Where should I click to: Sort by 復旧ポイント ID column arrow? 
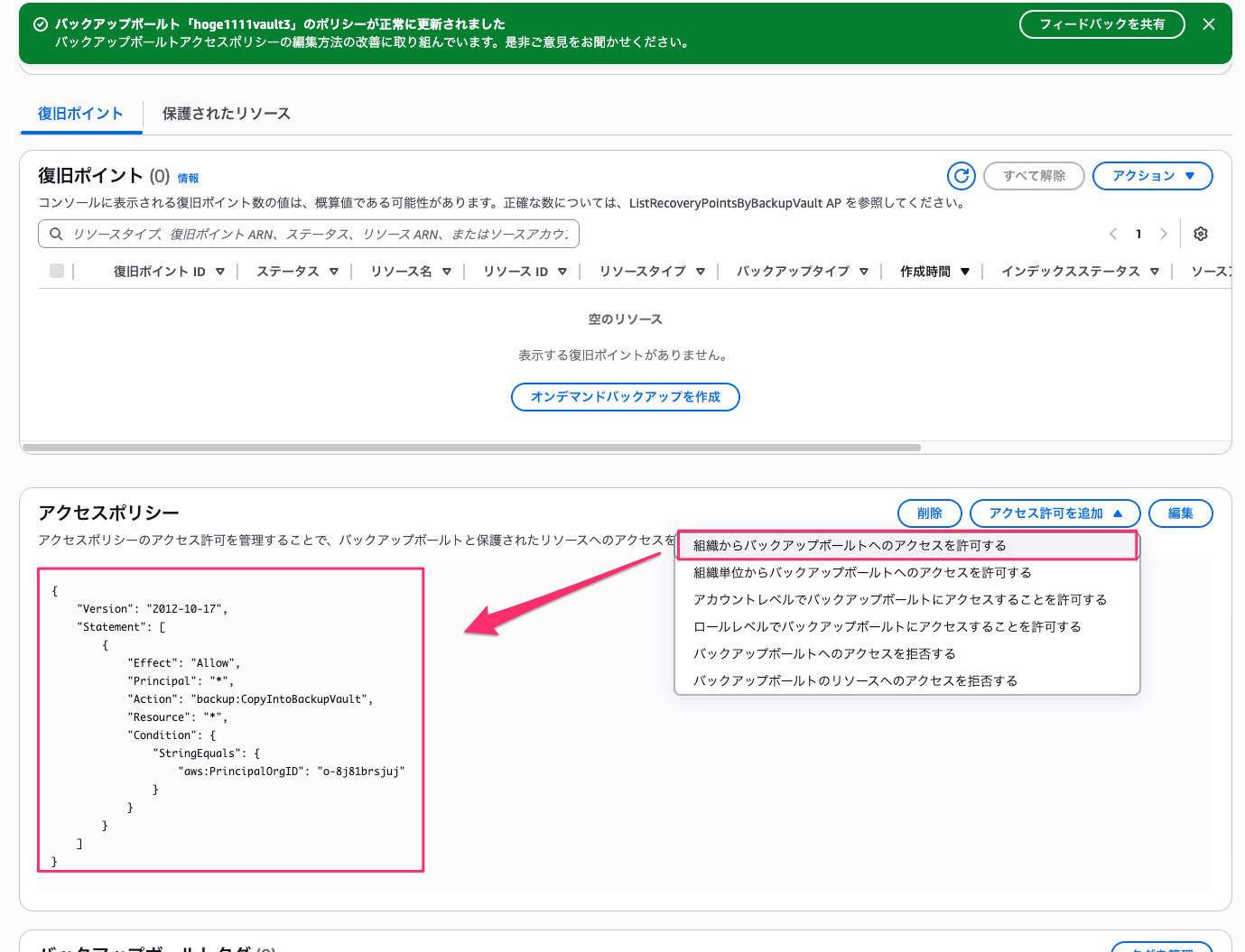(220, 272)
